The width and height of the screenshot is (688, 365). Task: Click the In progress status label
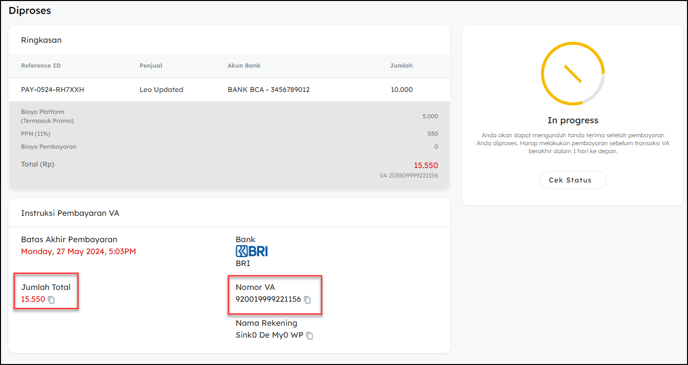(x=573, y=120)
